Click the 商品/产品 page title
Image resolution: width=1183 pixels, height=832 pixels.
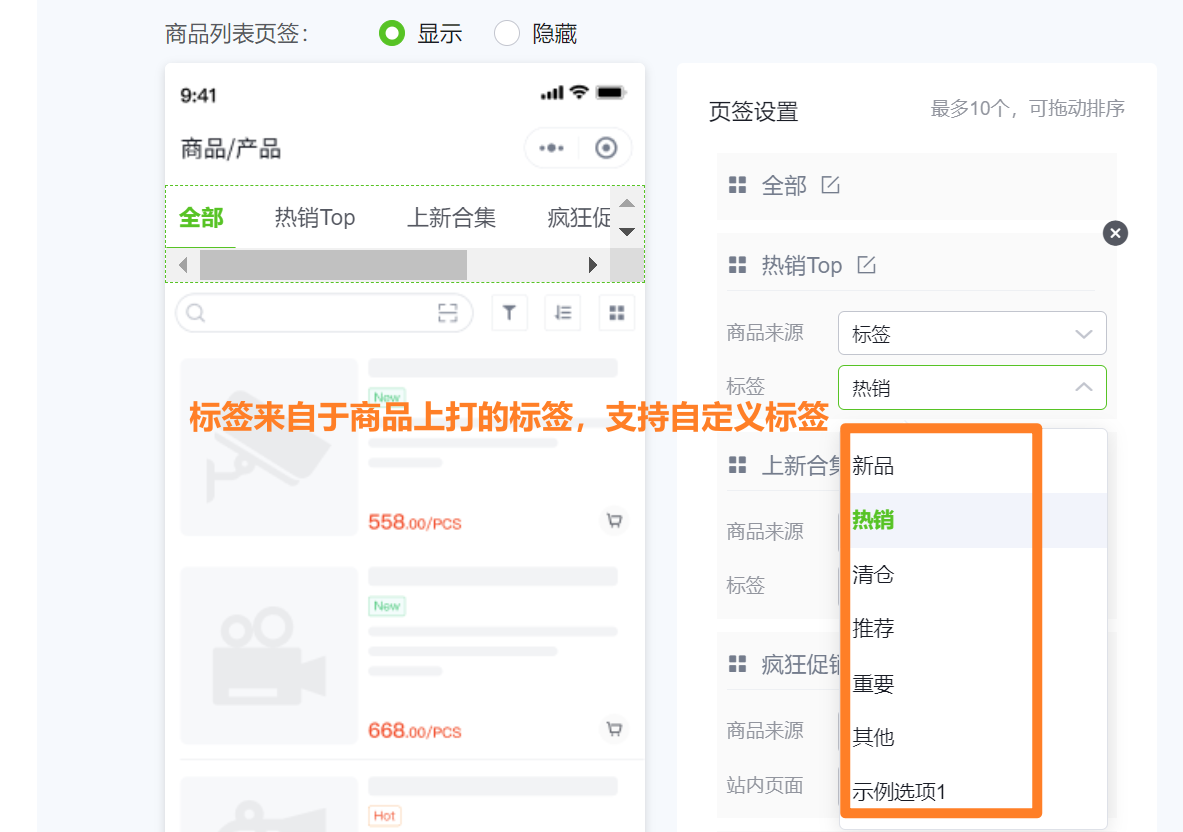tap(230, 149)
